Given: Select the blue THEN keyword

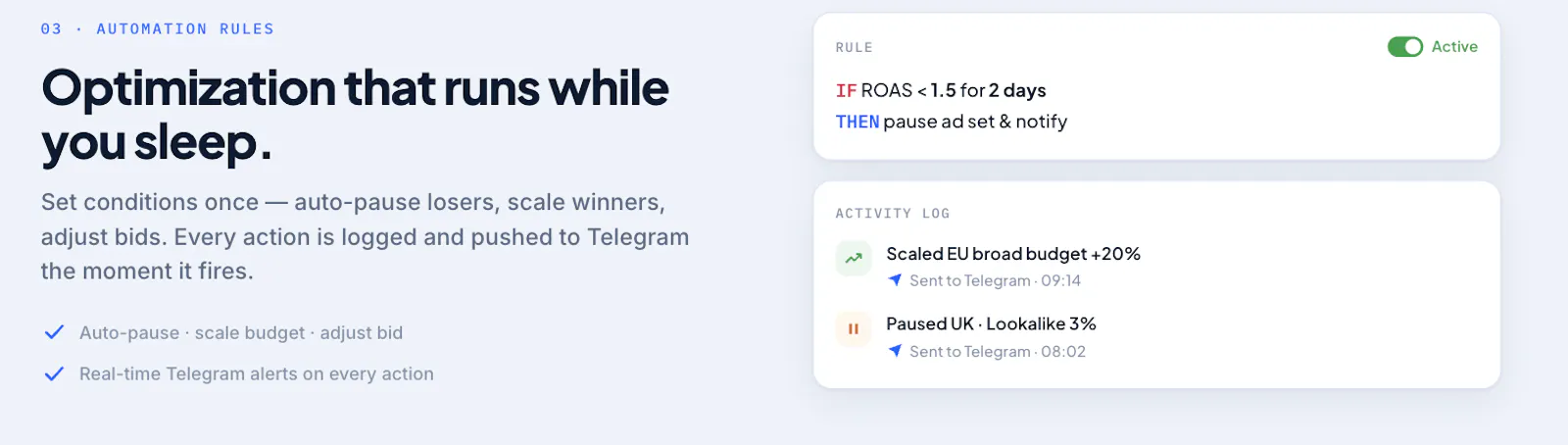Looking at the screenshot, I should 857,122.
